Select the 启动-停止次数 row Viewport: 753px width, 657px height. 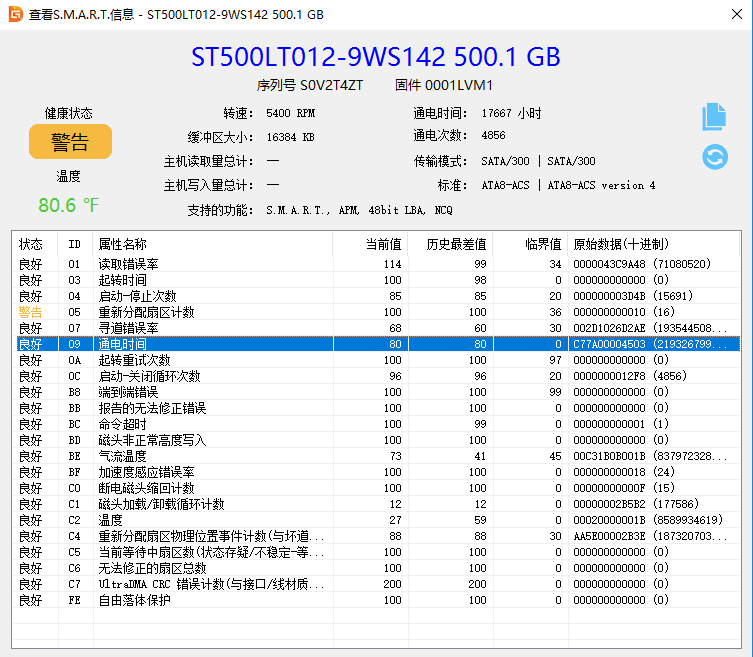[378, 296]
